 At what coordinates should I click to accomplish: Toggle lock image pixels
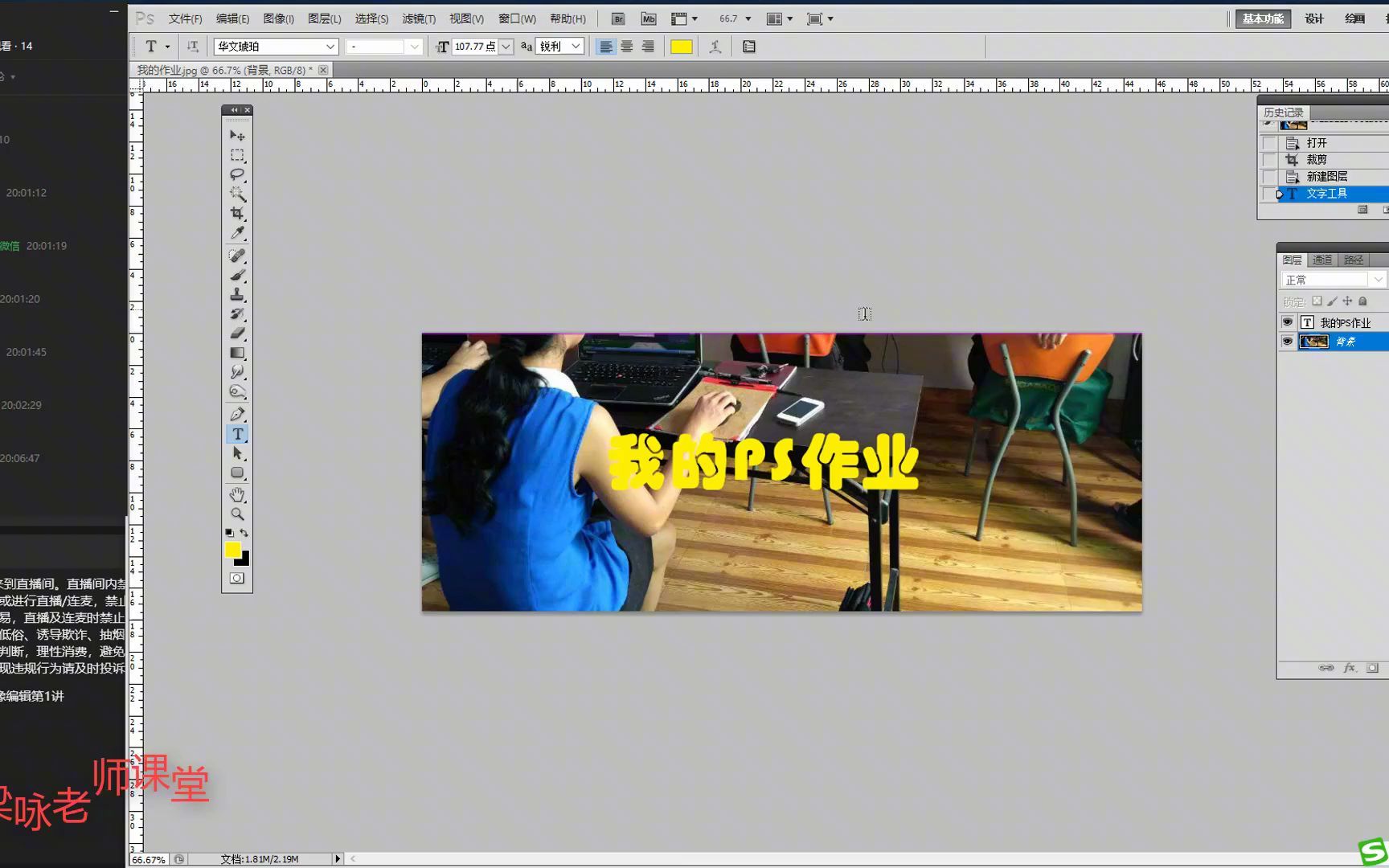click(1332, 301)
